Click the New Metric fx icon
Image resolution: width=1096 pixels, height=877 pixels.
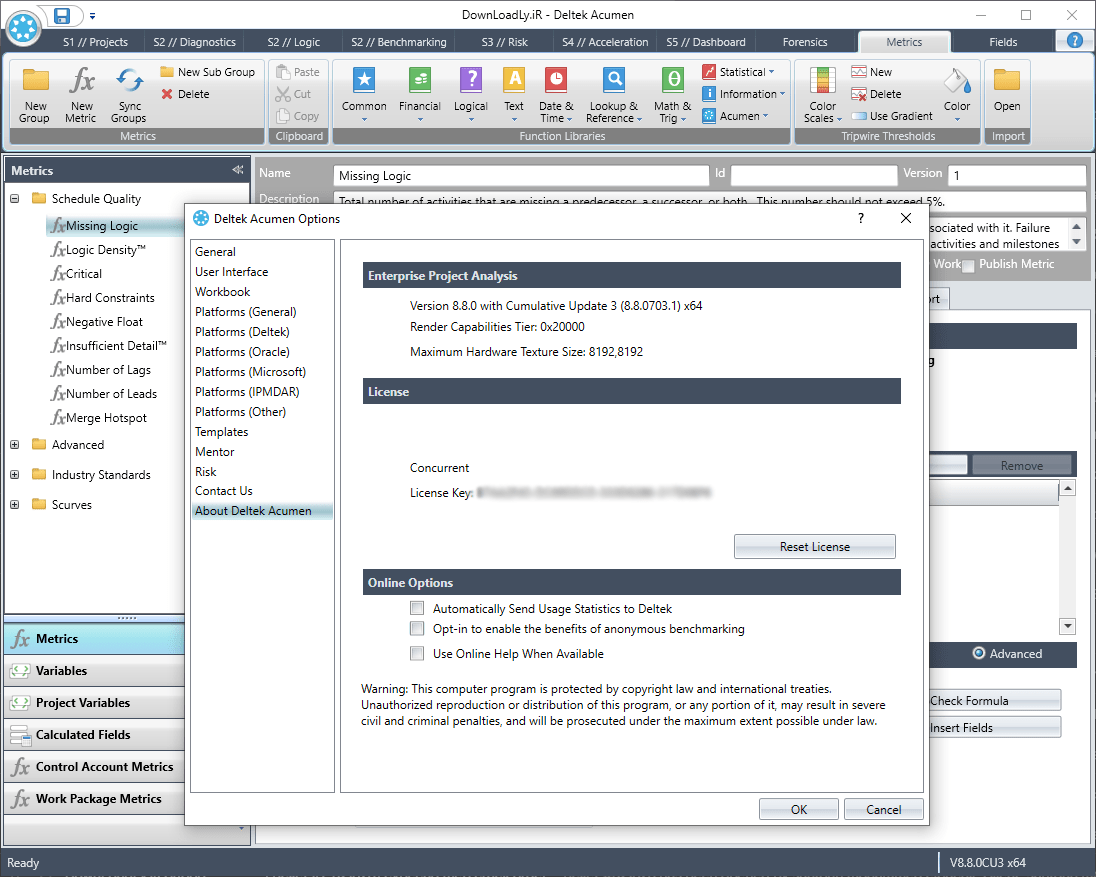tap(81, 82)
